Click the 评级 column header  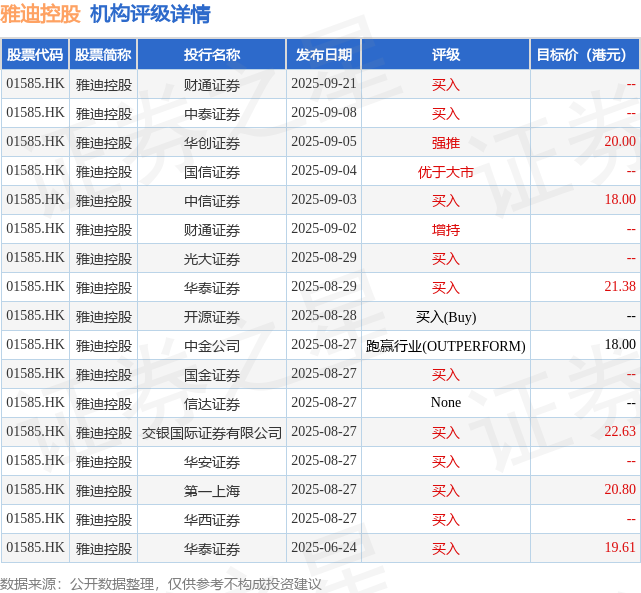click(446, 54)
